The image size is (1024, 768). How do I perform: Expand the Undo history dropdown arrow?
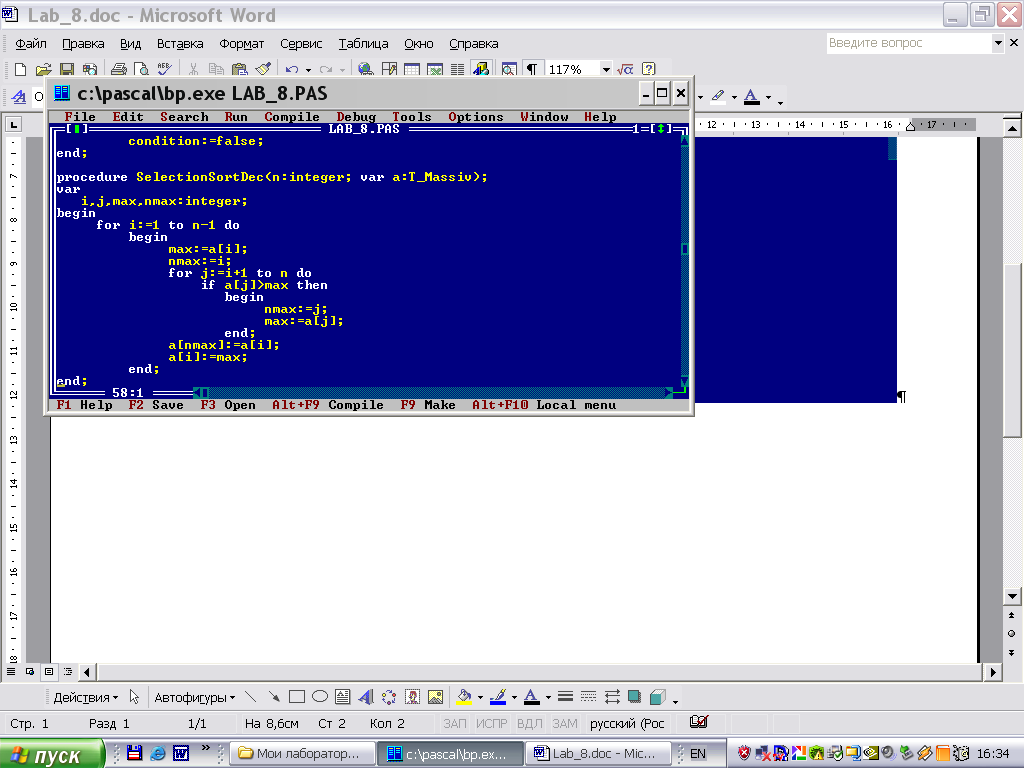[308, 69]
